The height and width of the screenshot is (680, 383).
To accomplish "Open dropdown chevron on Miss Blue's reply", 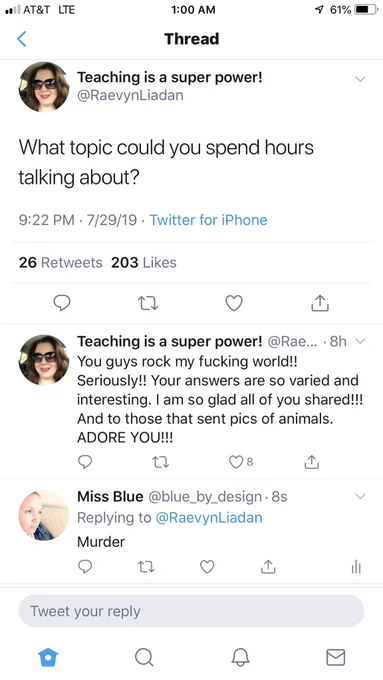I will pyautogui.click(x=360, y=496).
